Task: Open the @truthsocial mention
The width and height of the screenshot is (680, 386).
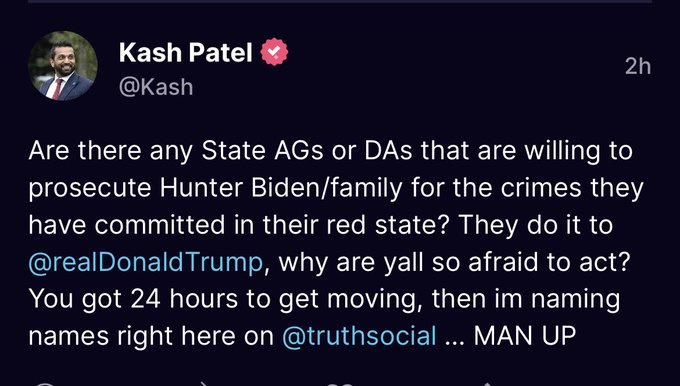Action: [x=359, y=336]
